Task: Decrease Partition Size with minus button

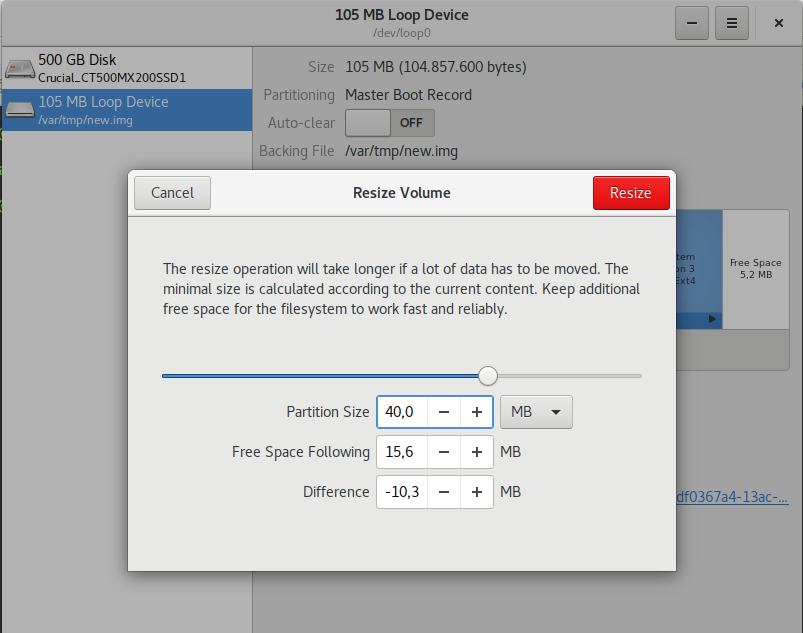Action: (x=444, y=412)
